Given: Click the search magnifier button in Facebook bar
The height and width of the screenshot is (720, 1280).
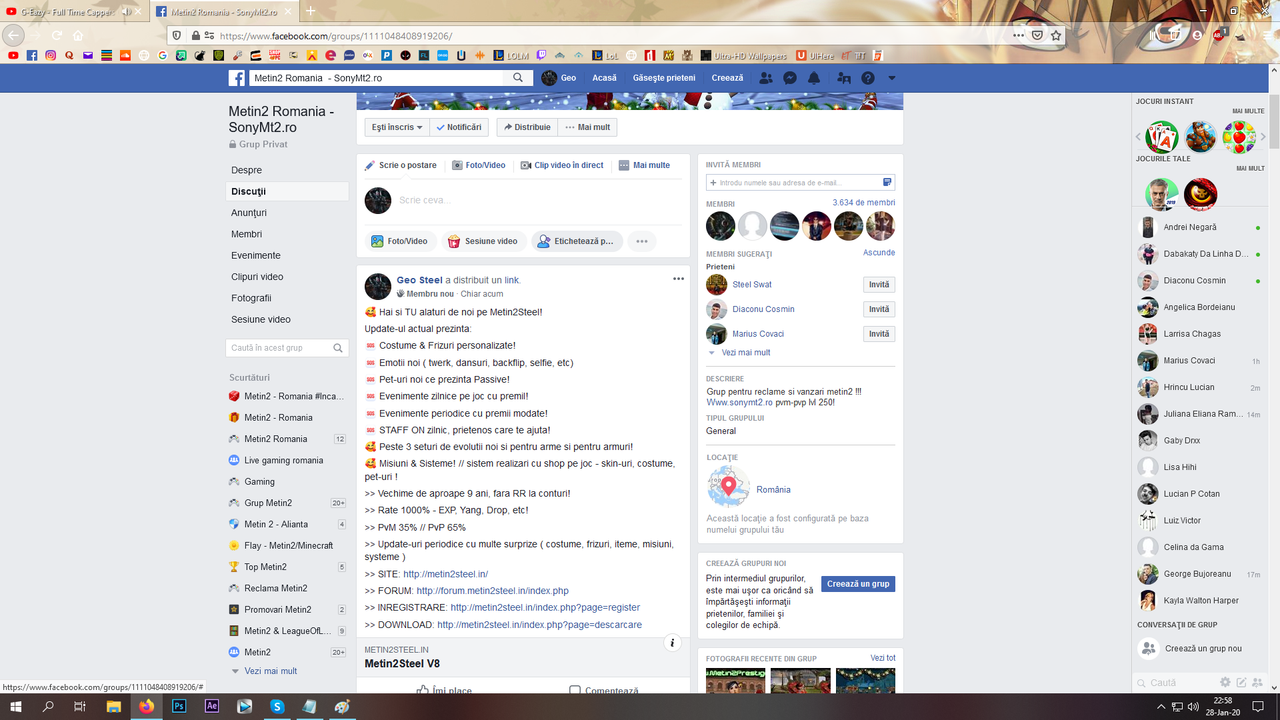Looking at the screenshot, I should coord(518,78).
